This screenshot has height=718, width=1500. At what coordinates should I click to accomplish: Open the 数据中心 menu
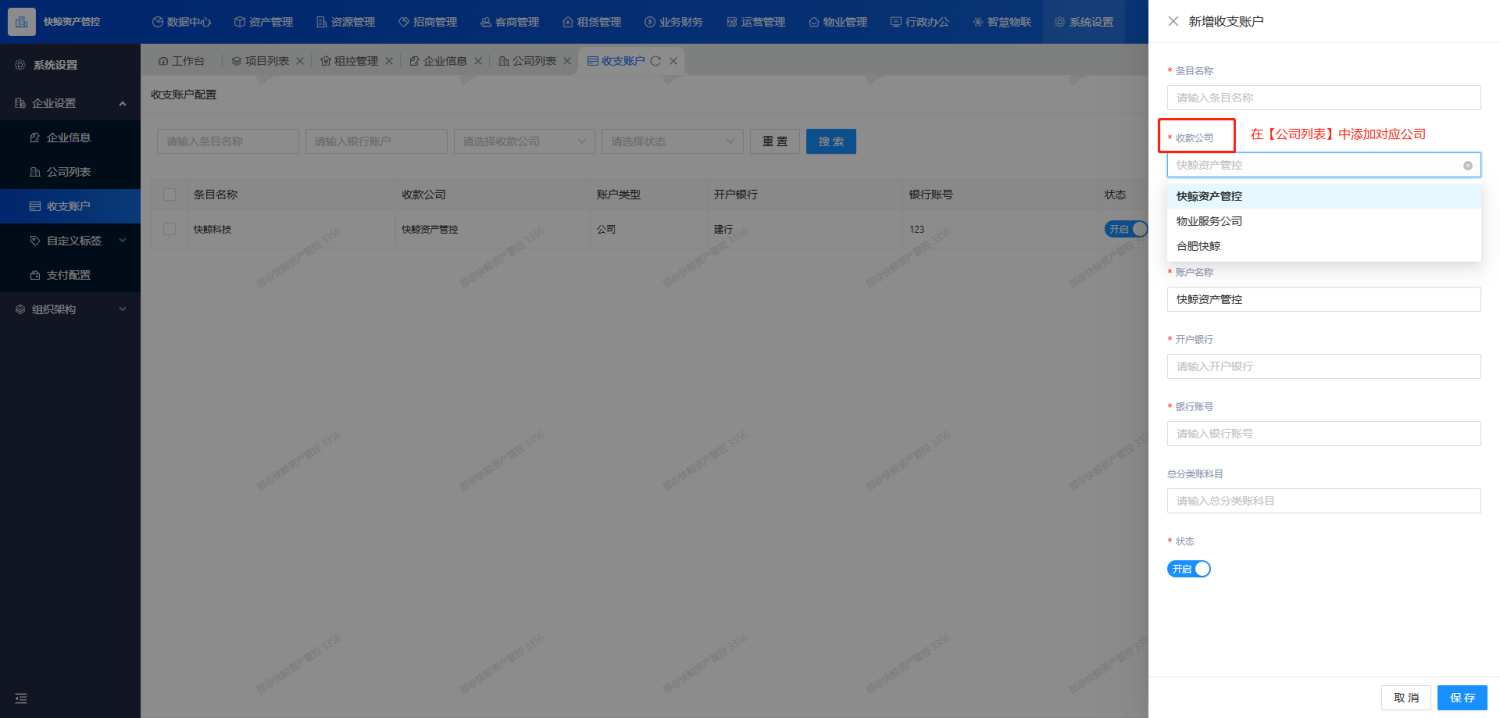pos(181,22)
